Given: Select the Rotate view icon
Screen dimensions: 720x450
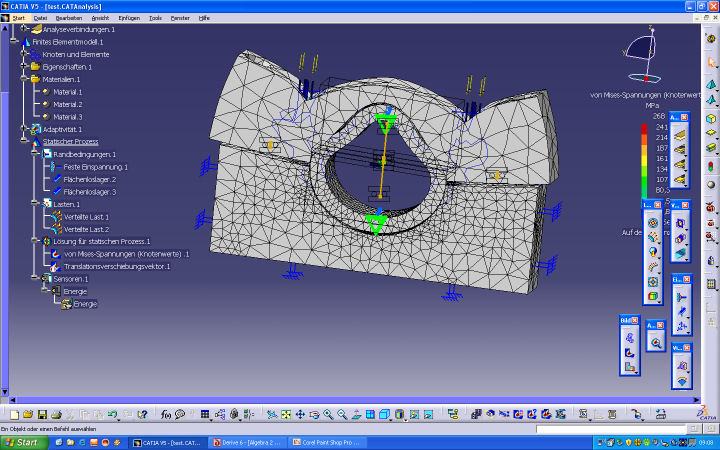Looking at the screenshot, I should 314,415.
